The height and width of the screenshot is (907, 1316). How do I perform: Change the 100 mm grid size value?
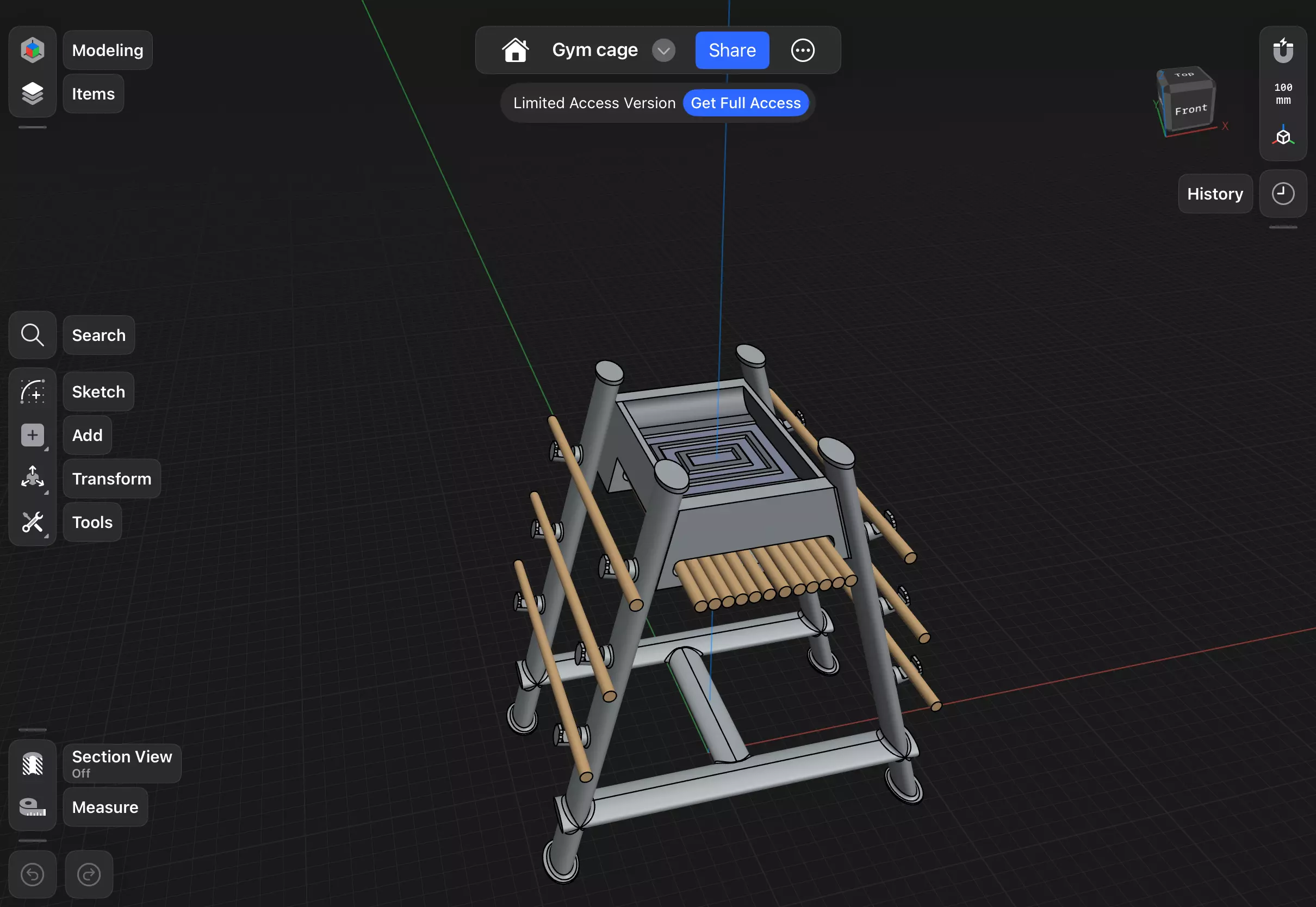click(x=1283, y=94)
